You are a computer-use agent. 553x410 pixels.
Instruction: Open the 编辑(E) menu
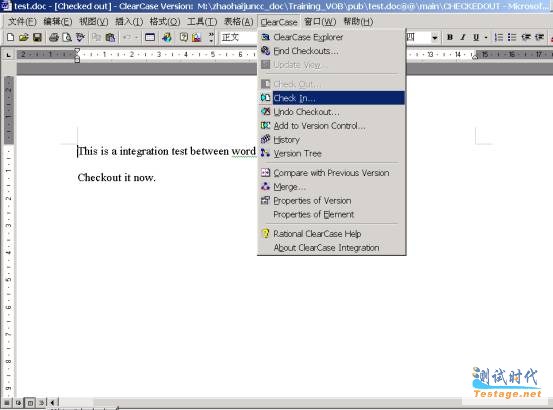(x=58, y=22)
